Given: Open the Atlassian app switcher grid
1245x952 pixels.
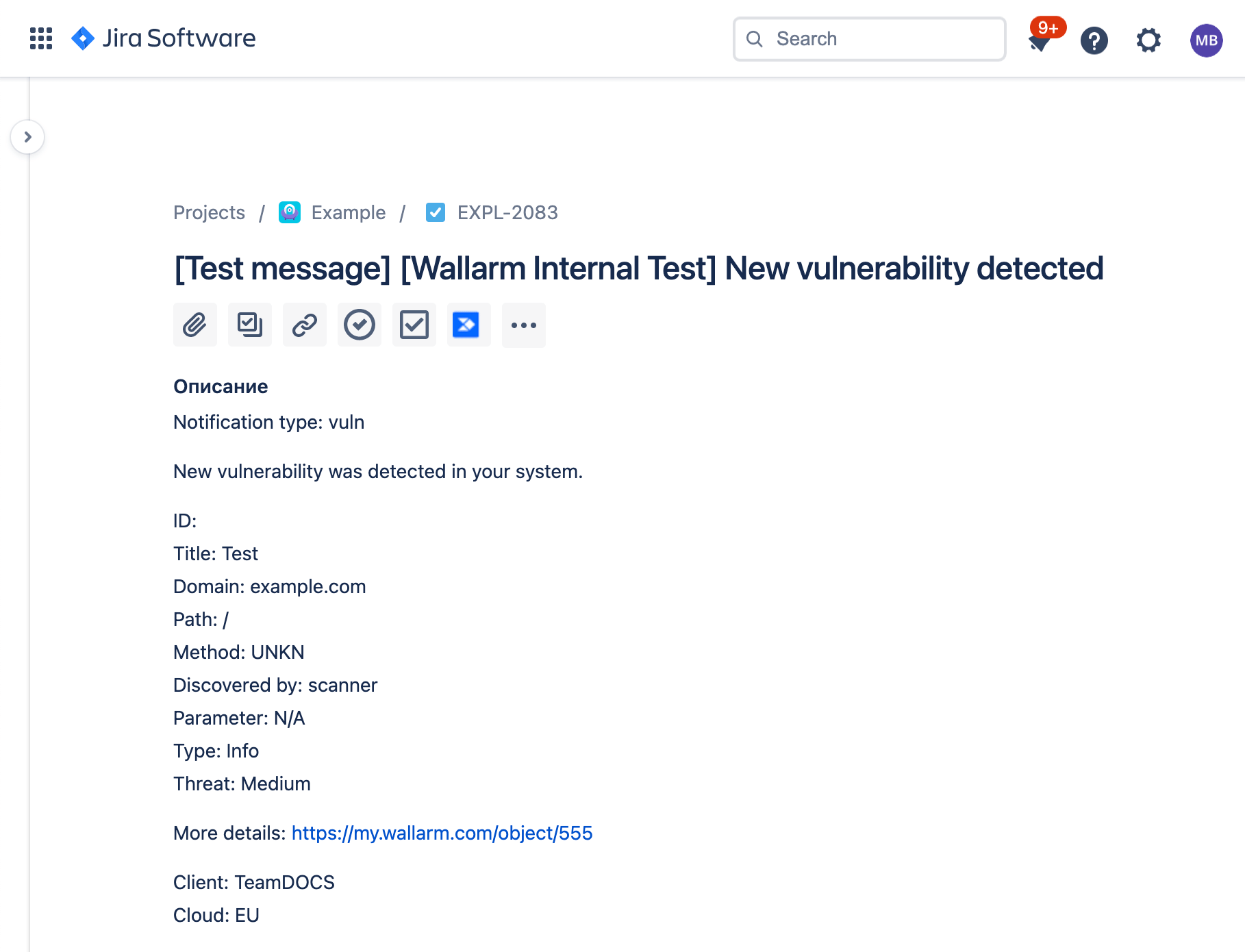Looking at the screenshot, I should coord(40,38).
